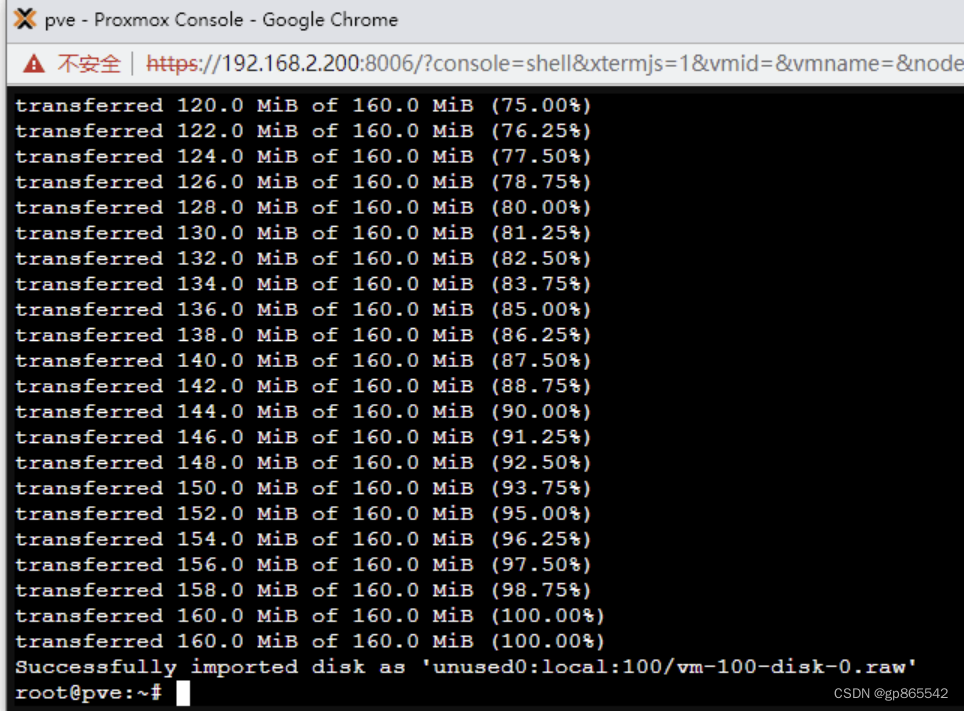The width and height of the screenshot is (964, 711).
Task: Click the line showing (76.25%)
Action: [x=303, y=131]
